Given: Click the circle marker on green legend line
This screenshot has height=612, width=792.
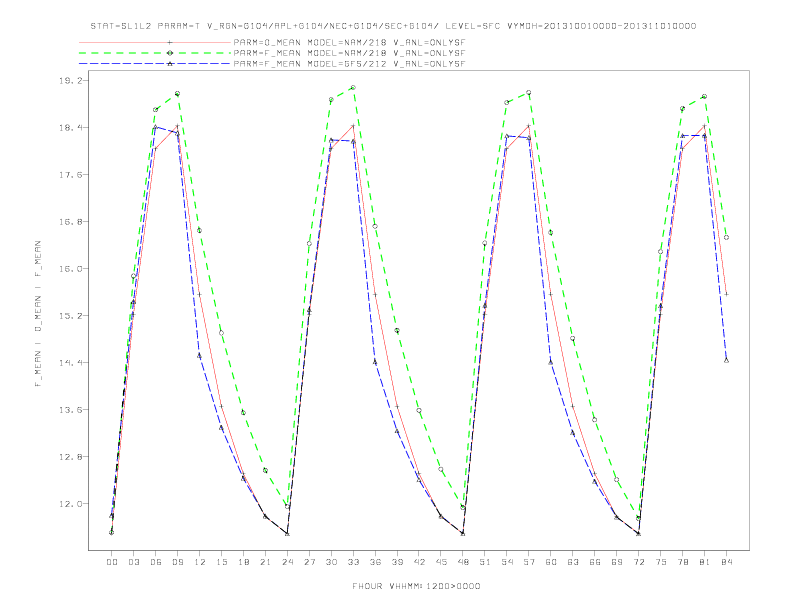Looking at the screenshot, I should 170,53.
